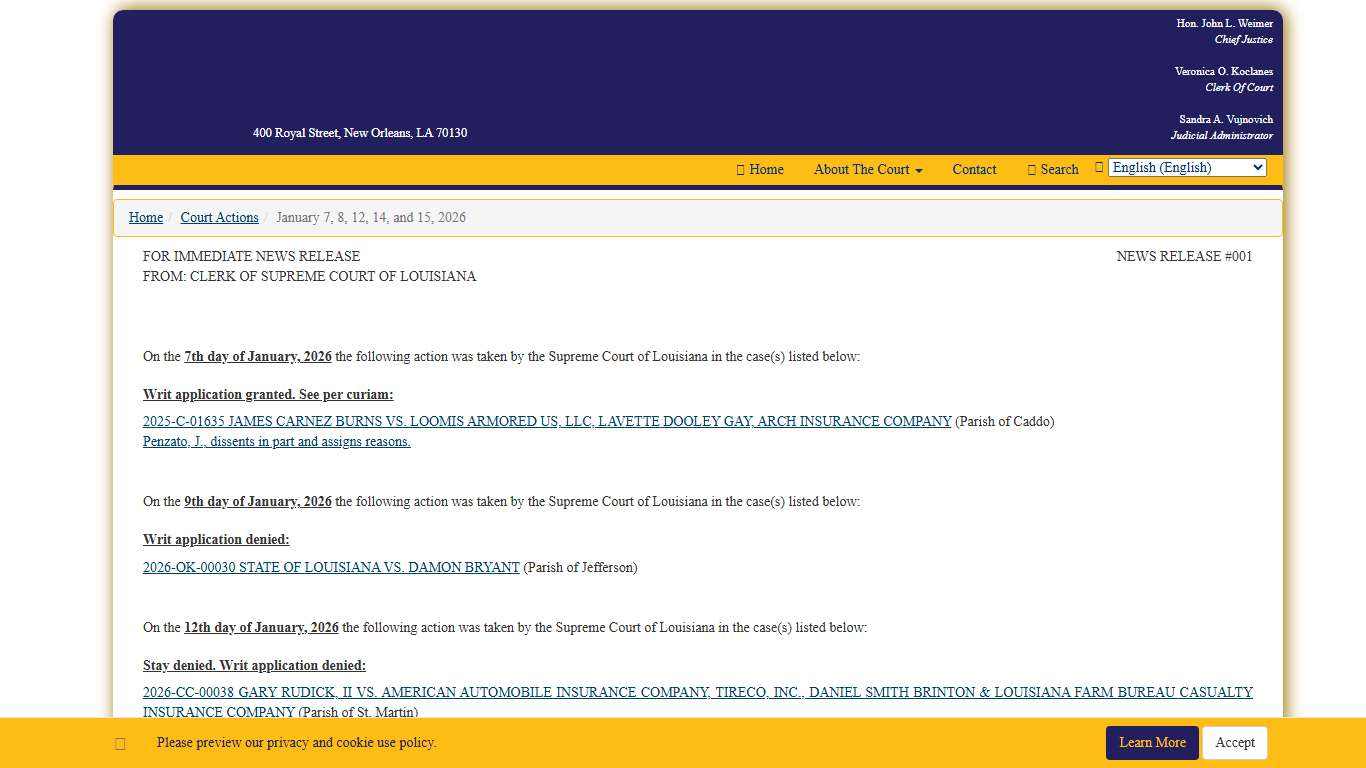Open Search using the magnifier icon
This screenshot has height=768, width=1366.
tap(1031, 169)
